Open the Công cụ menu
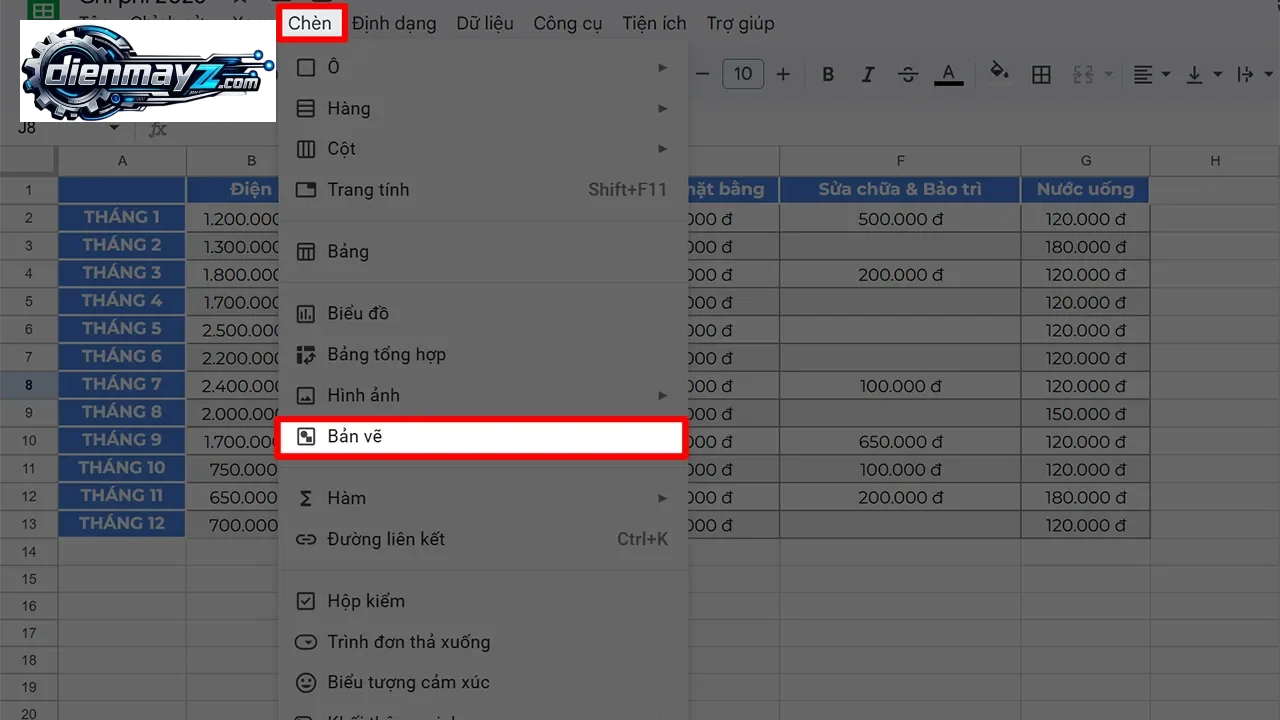This screenshot has height=720, width=1280. (x=568, y=23)
